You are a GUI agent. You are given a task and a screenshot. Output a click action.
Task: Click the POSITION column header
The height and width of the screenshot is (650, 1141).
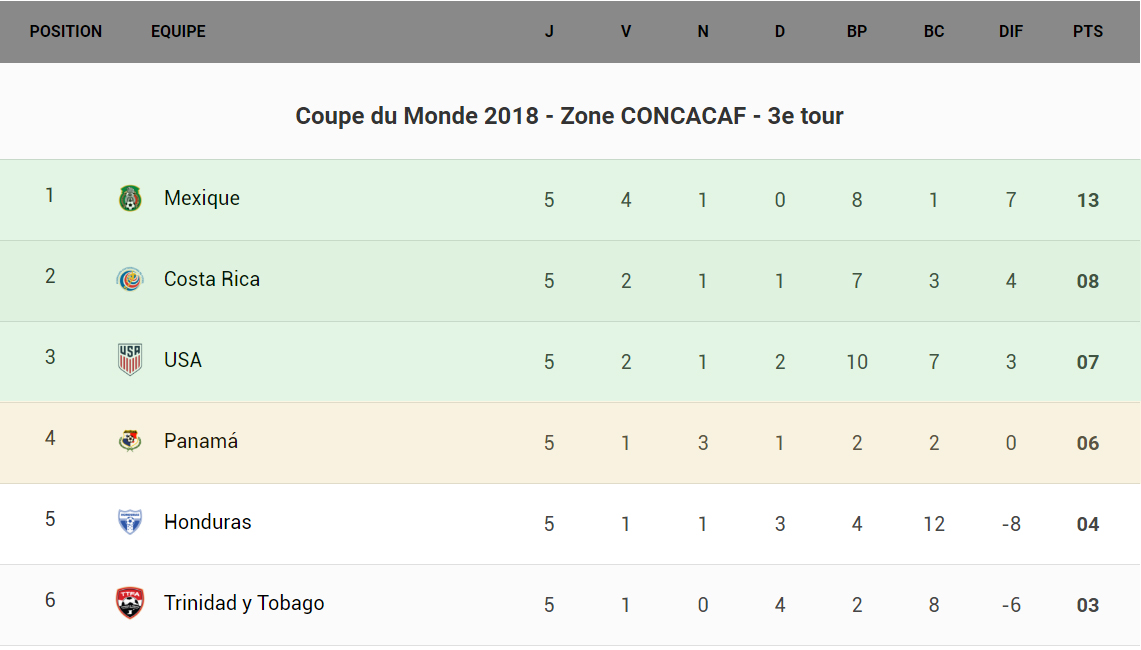66,31
